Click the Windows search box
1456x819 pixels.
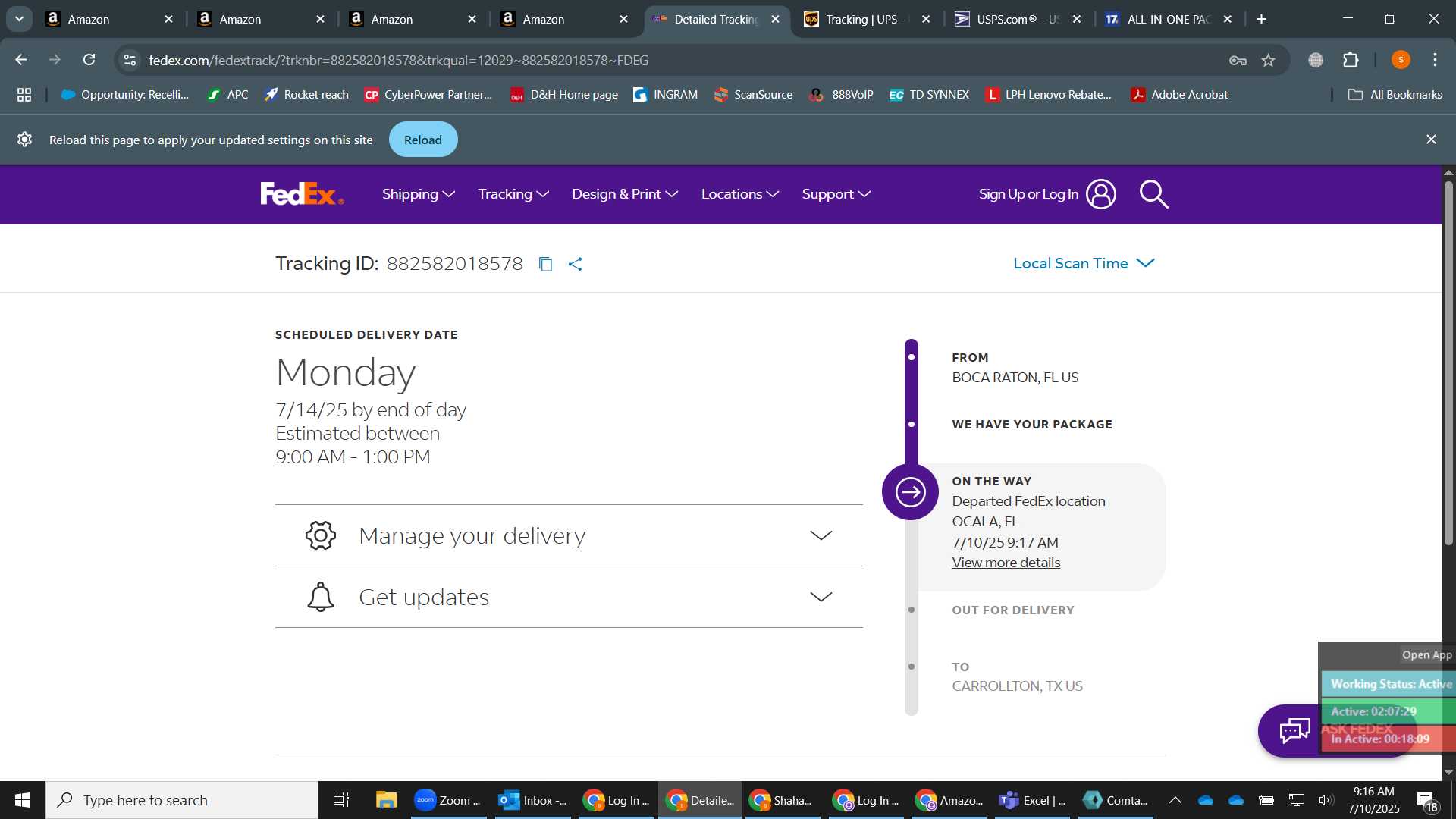pyautogui.click(x=182, y=800)
